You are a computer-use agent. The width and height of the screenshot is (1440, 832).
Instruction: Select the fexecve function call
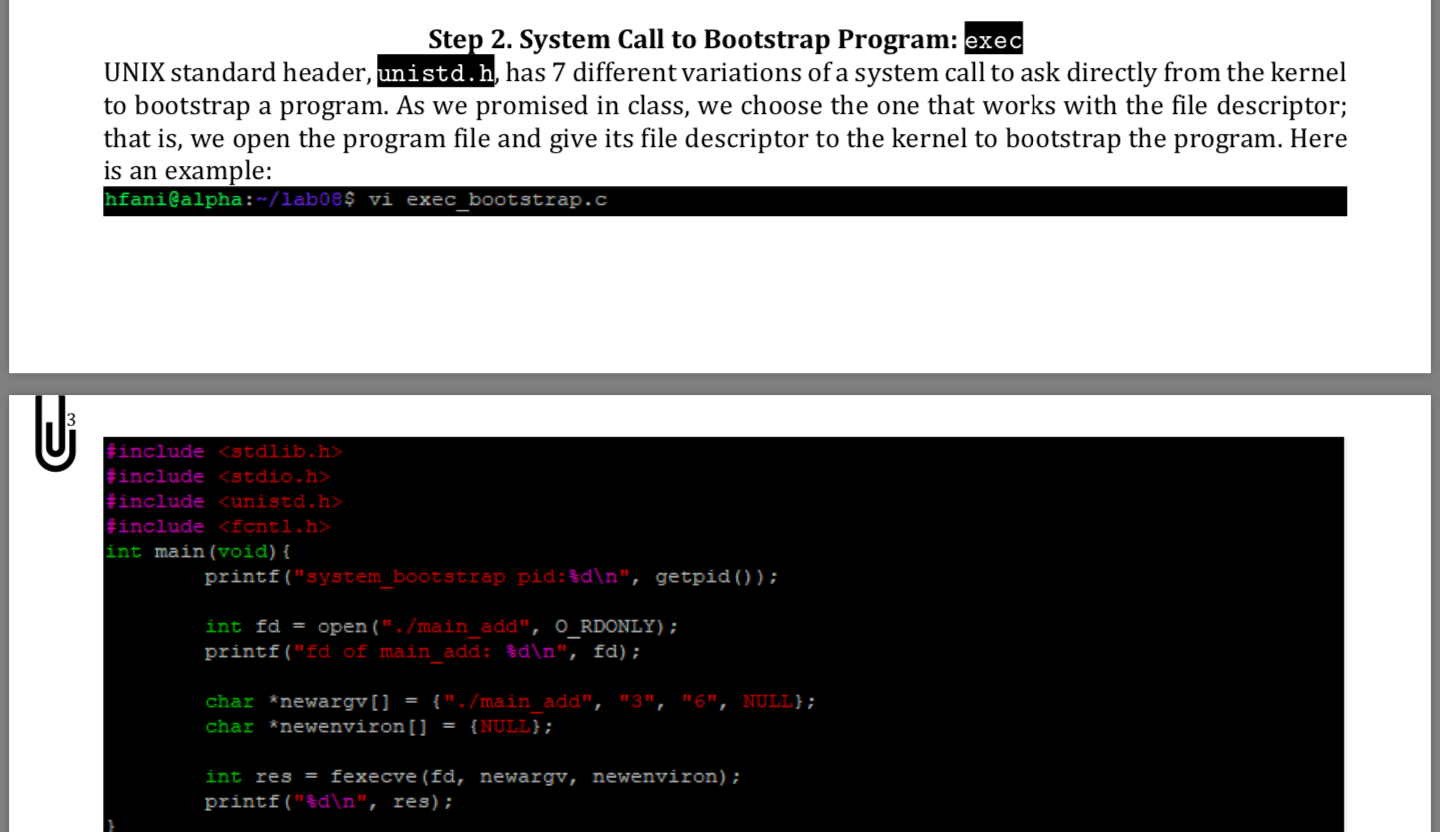pos(372,776)
